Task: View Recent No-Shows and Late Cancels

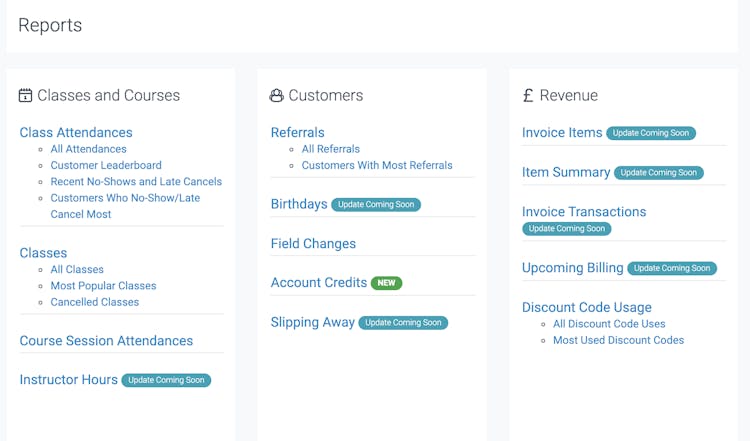Action: [136, 182]
